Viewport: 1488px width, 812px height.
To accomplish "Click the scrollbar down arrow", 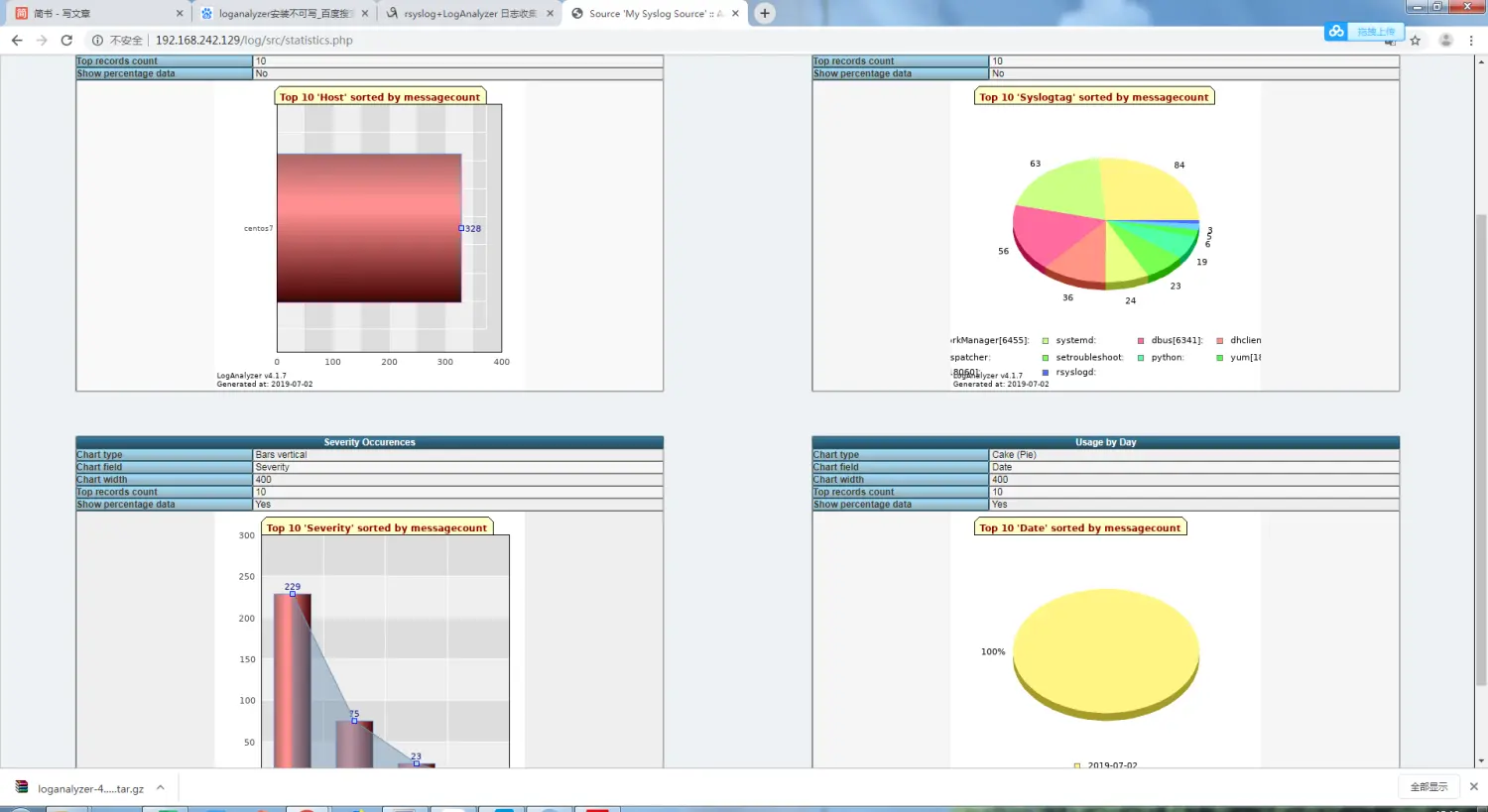I will [x=1481, y=761].
